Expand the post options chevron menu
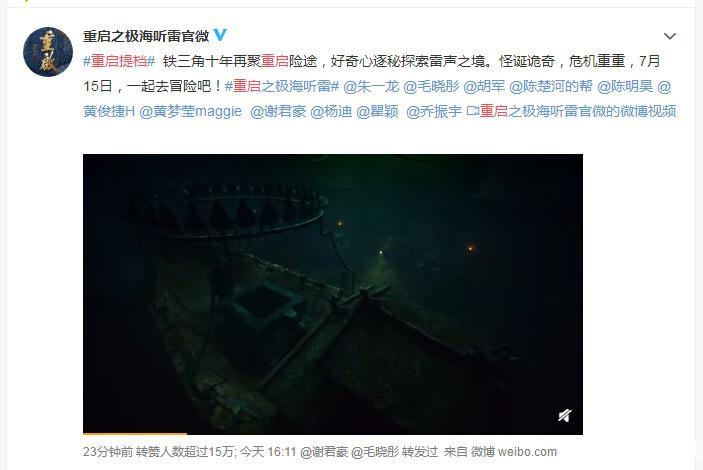703x470 pixels. coord(669,36)
